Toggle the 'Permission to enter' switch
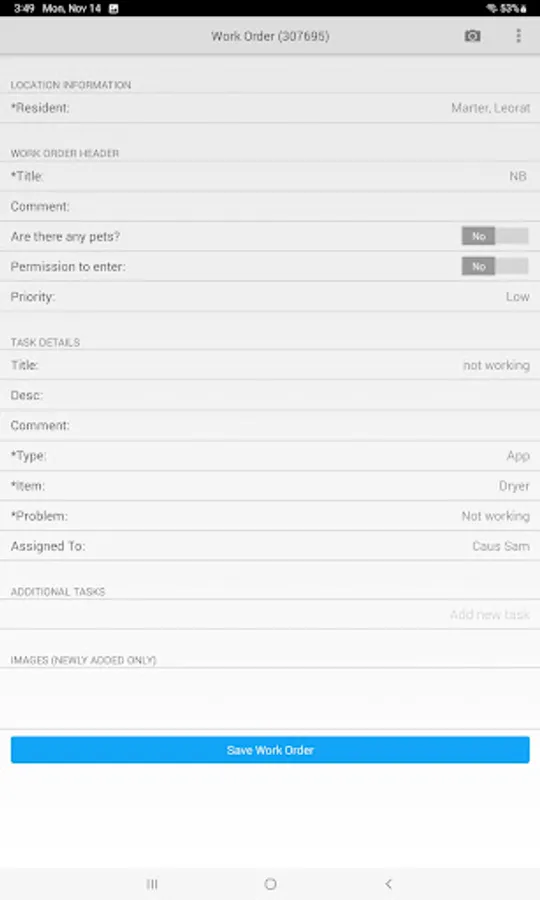 click(x=495, y=266)
